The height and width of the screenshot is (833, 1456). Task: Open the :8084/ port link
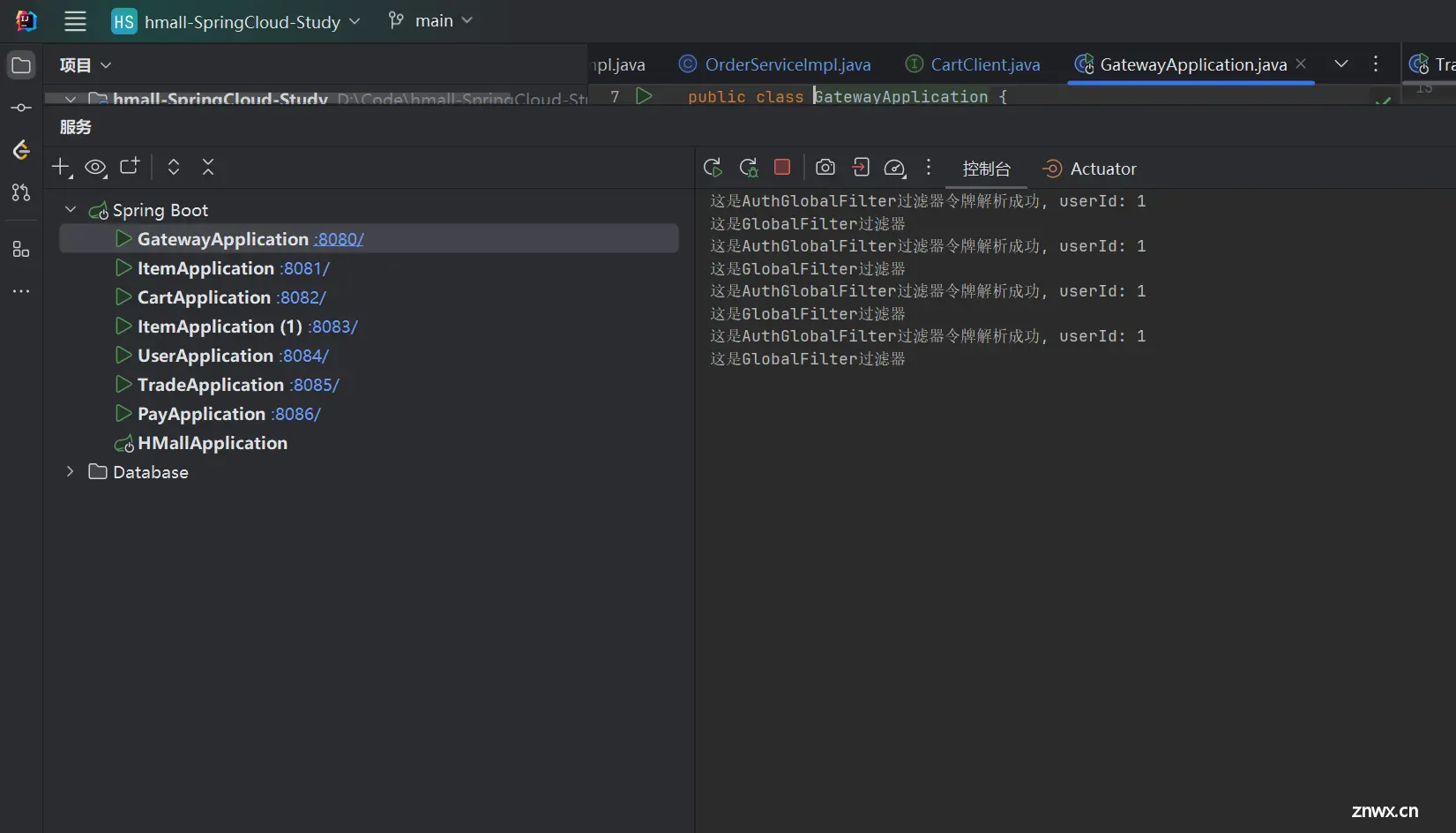coord(304,356)
